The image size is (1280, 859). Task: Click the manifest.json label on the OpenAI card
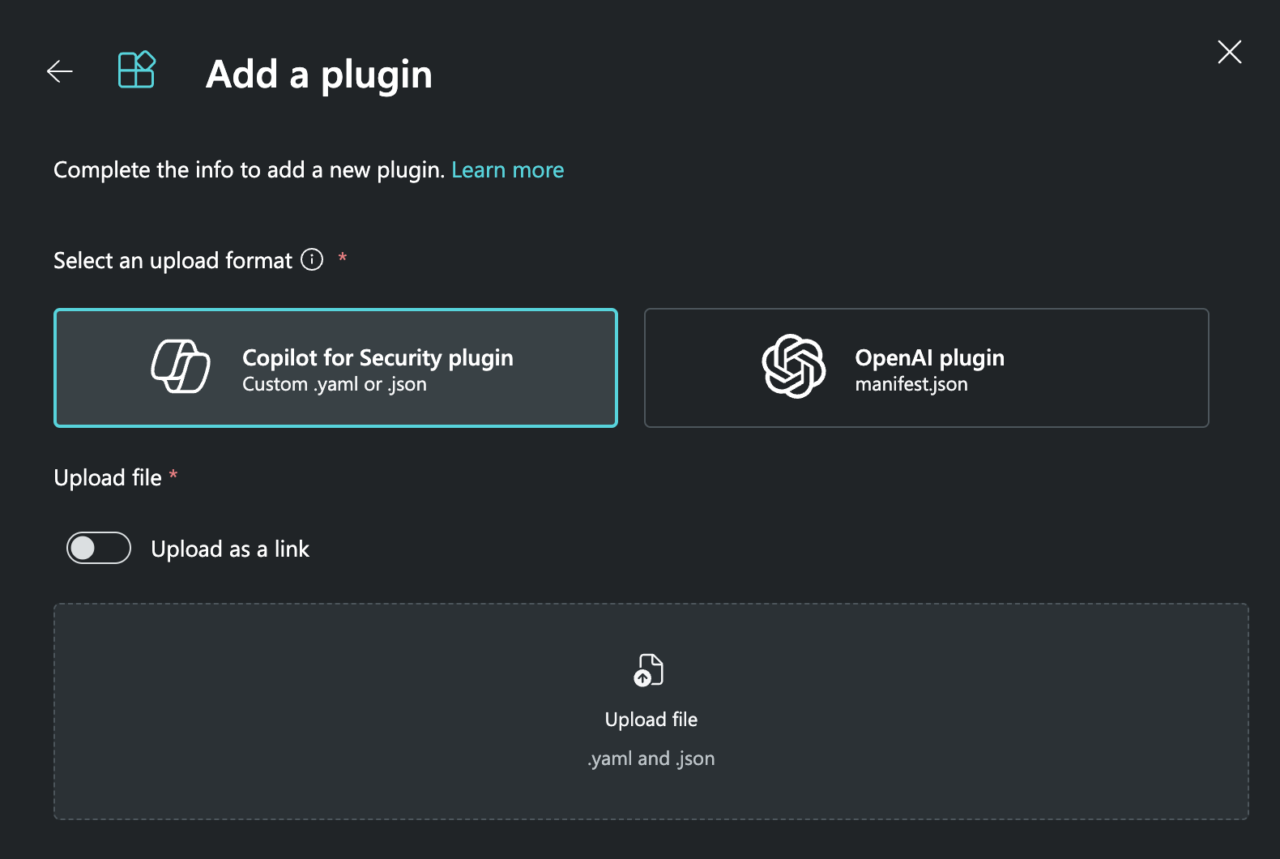(911, 384)
